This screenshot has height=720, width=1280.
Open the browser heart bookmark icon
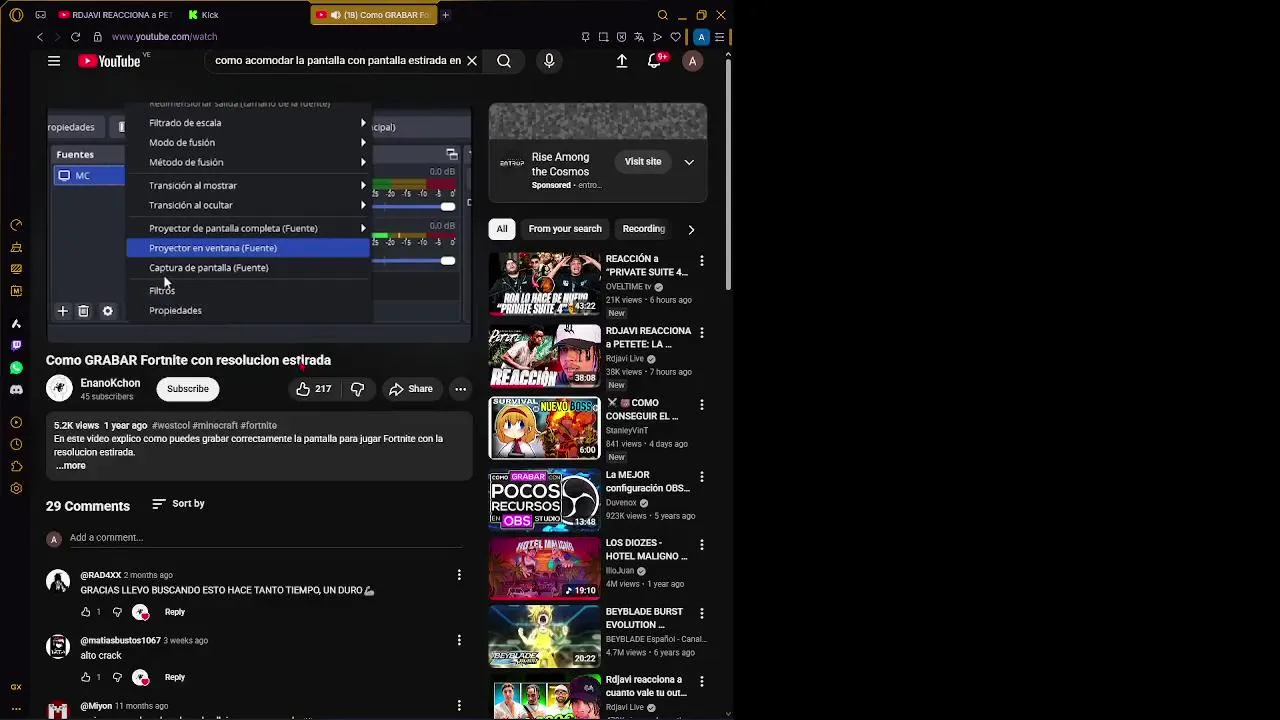tap(675, 37)
